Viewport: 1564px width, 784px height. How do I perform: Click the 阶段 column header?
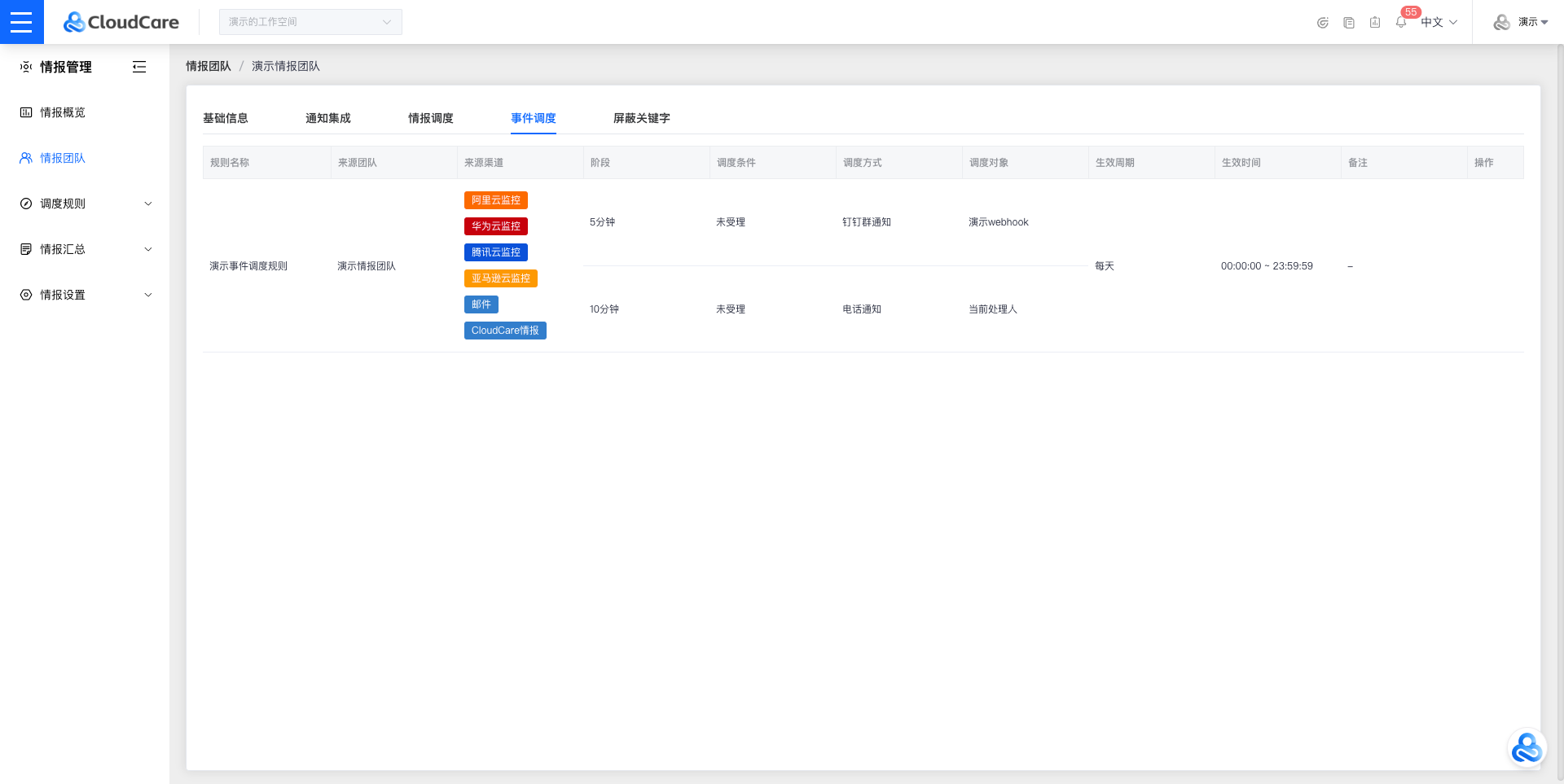point(647,163)
